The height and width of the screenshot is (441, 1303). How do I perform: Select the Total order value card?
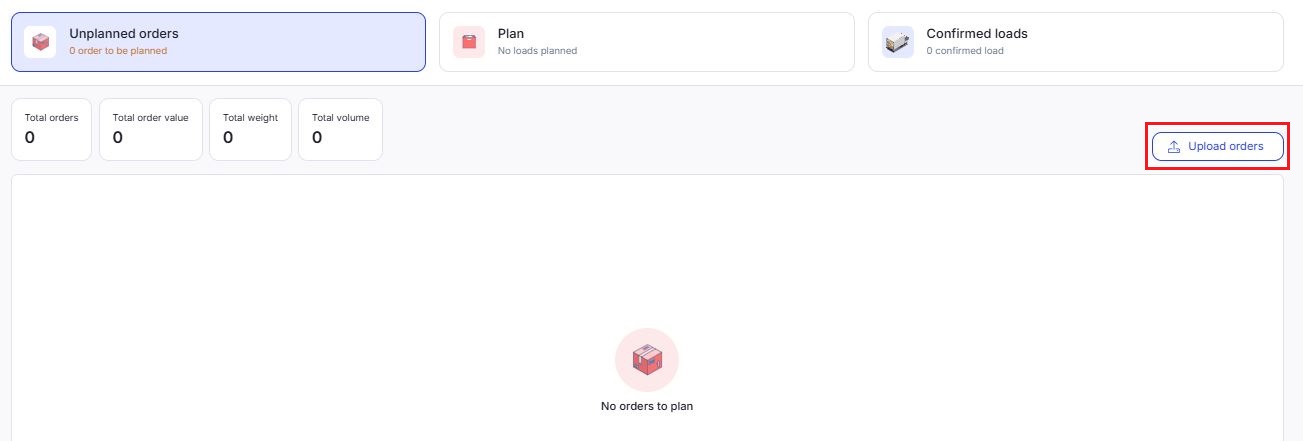tap(151, 129)
